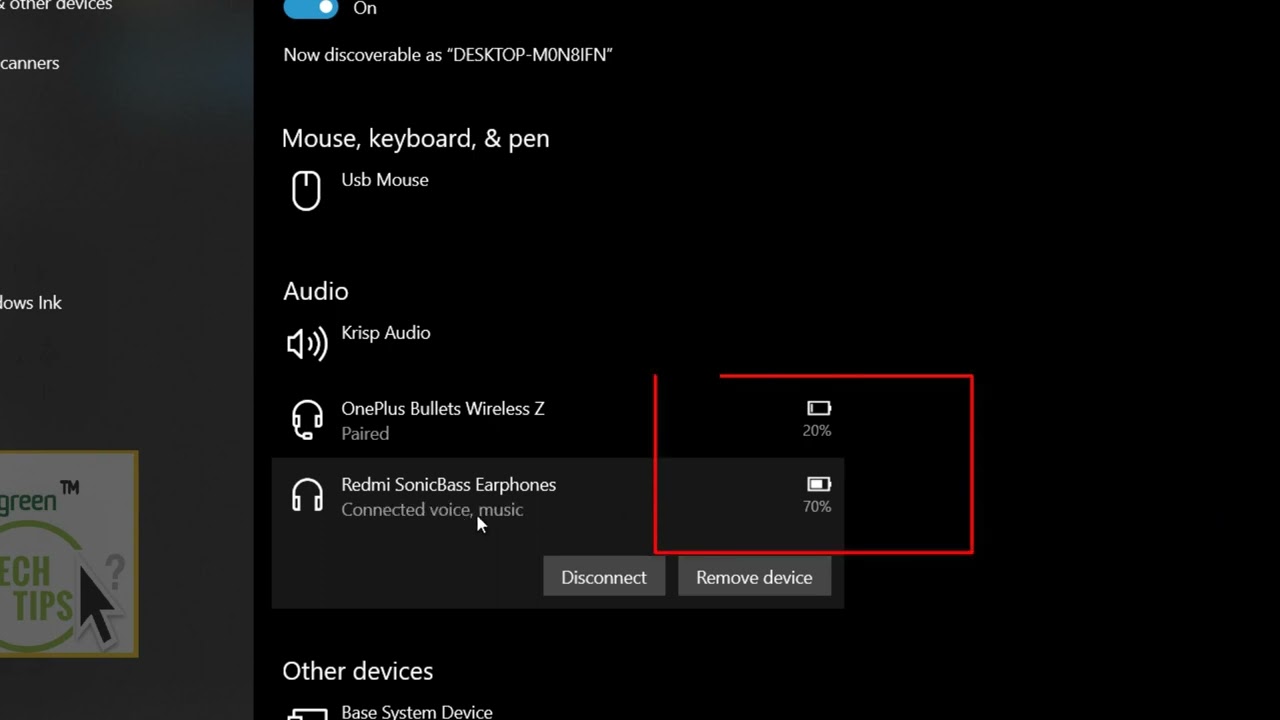
Task: Select the Usb Mouse device entry
Action: coord(385,180)
